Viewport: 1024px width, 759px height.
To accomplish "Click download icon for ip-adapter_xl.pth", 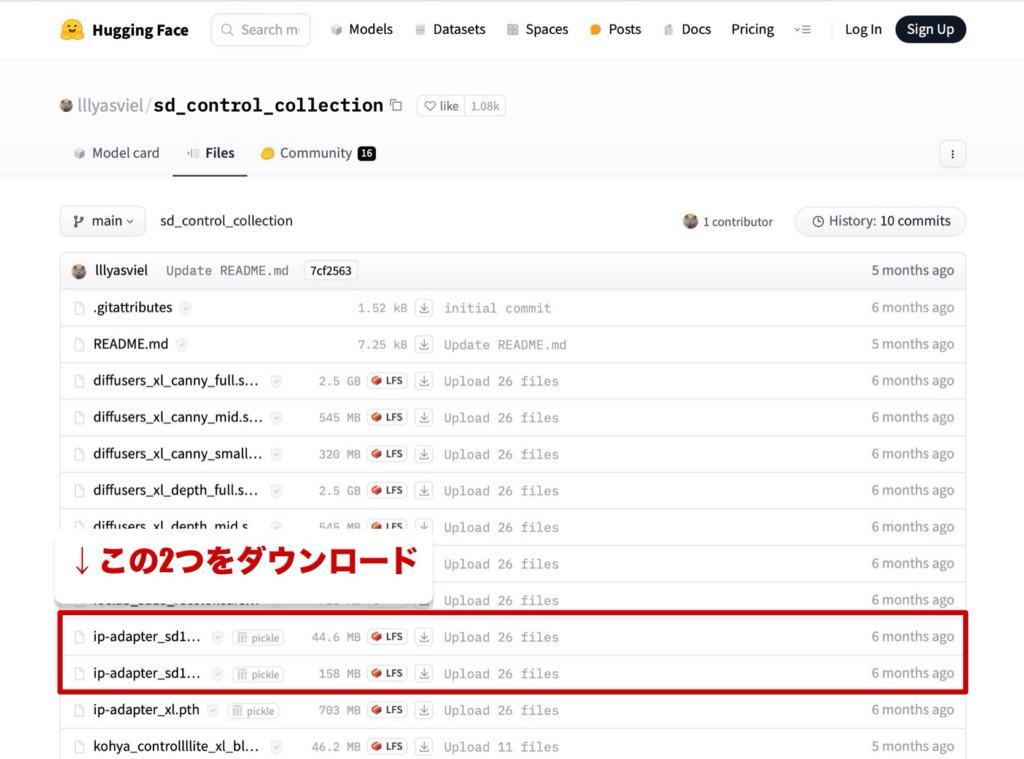I will pos(424,710).
